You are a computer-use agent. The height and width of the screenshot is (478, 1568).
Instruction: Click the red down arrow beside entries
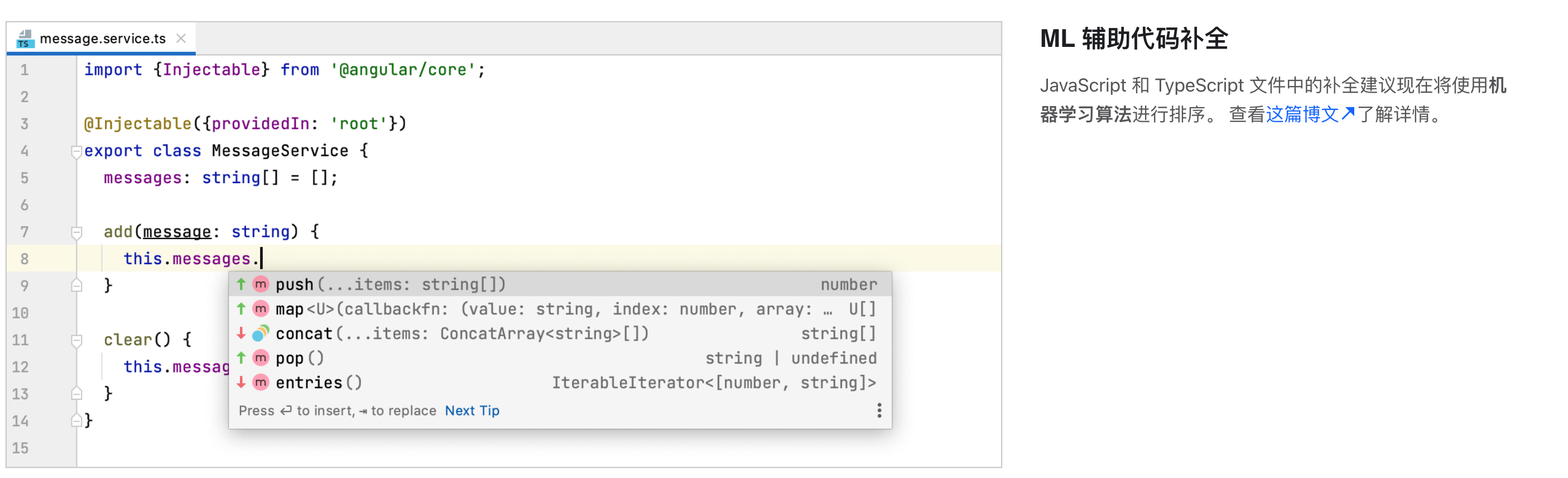241,383
